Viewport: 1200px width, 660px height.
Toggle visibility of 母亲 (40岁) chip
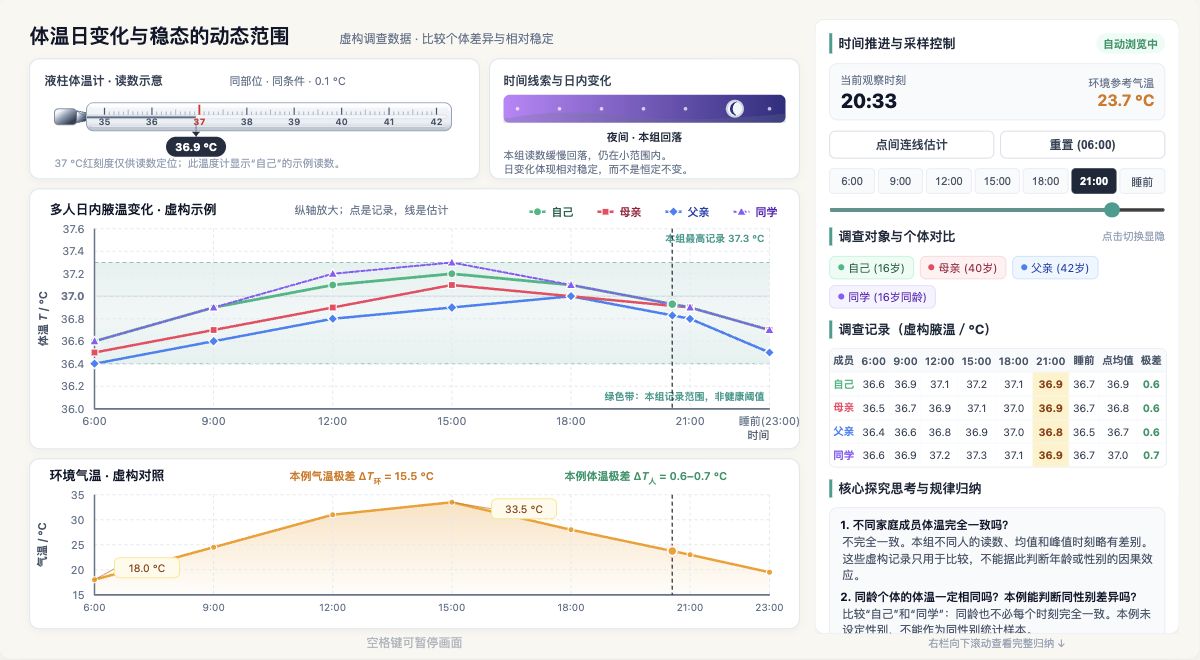pos(961,268)
